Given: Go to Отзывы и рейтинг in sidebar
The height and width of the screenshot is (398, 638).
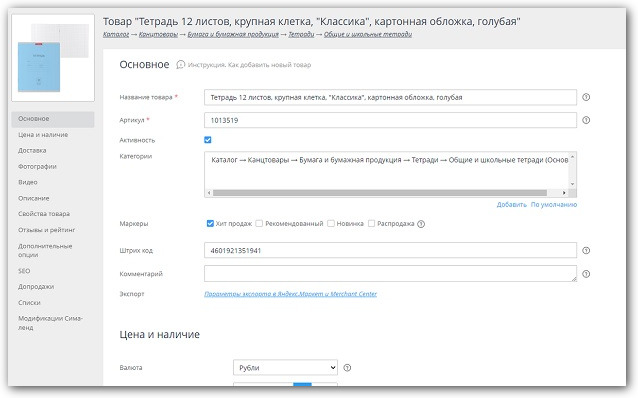Looking at the screenshot, I should point(47,230).
